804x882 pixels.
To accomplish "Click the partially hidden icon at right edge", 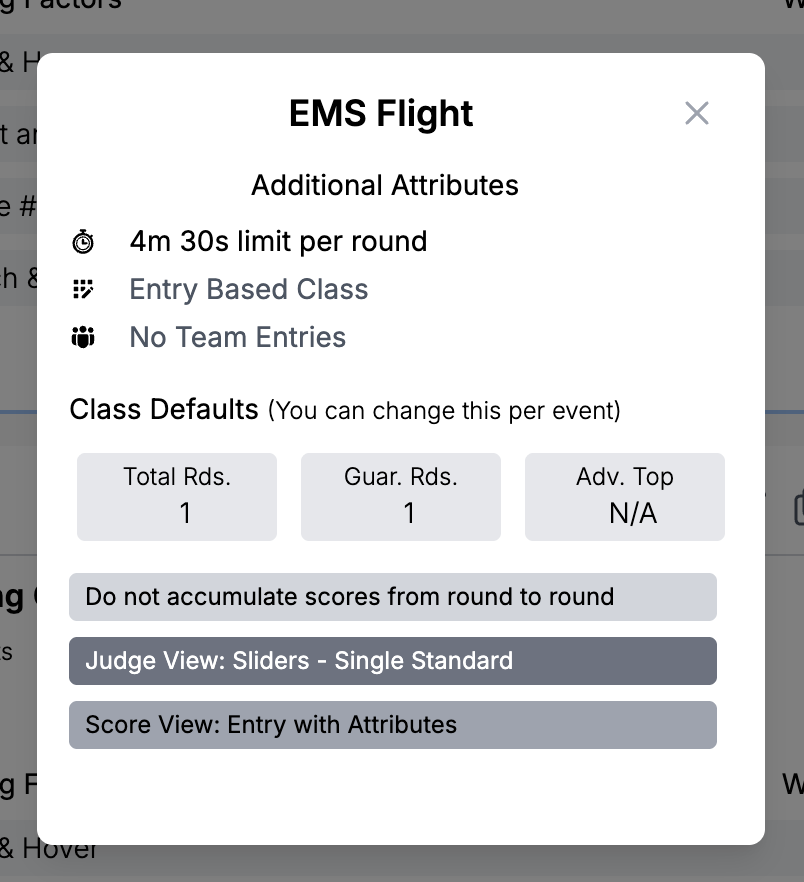I will click(x=798, y=508).
